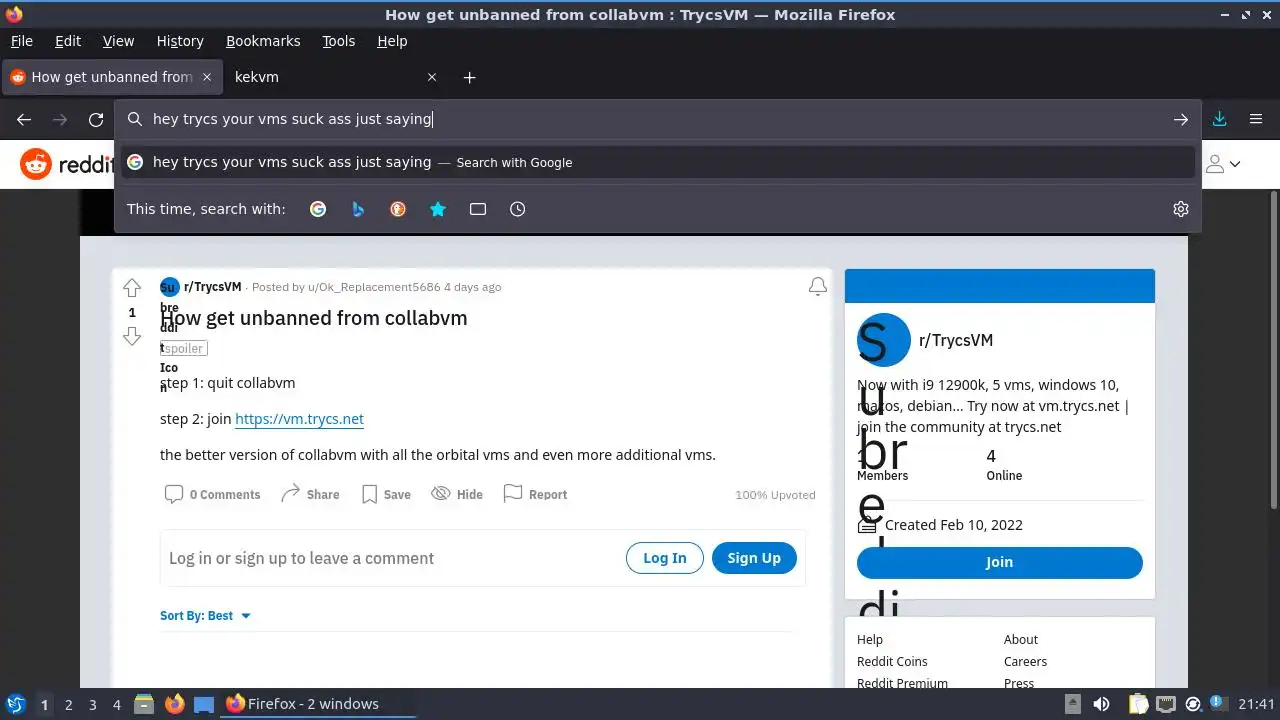This screenshot has width=1280, height=720.
Task: Open the Tools menu
Action: point(339,41)
